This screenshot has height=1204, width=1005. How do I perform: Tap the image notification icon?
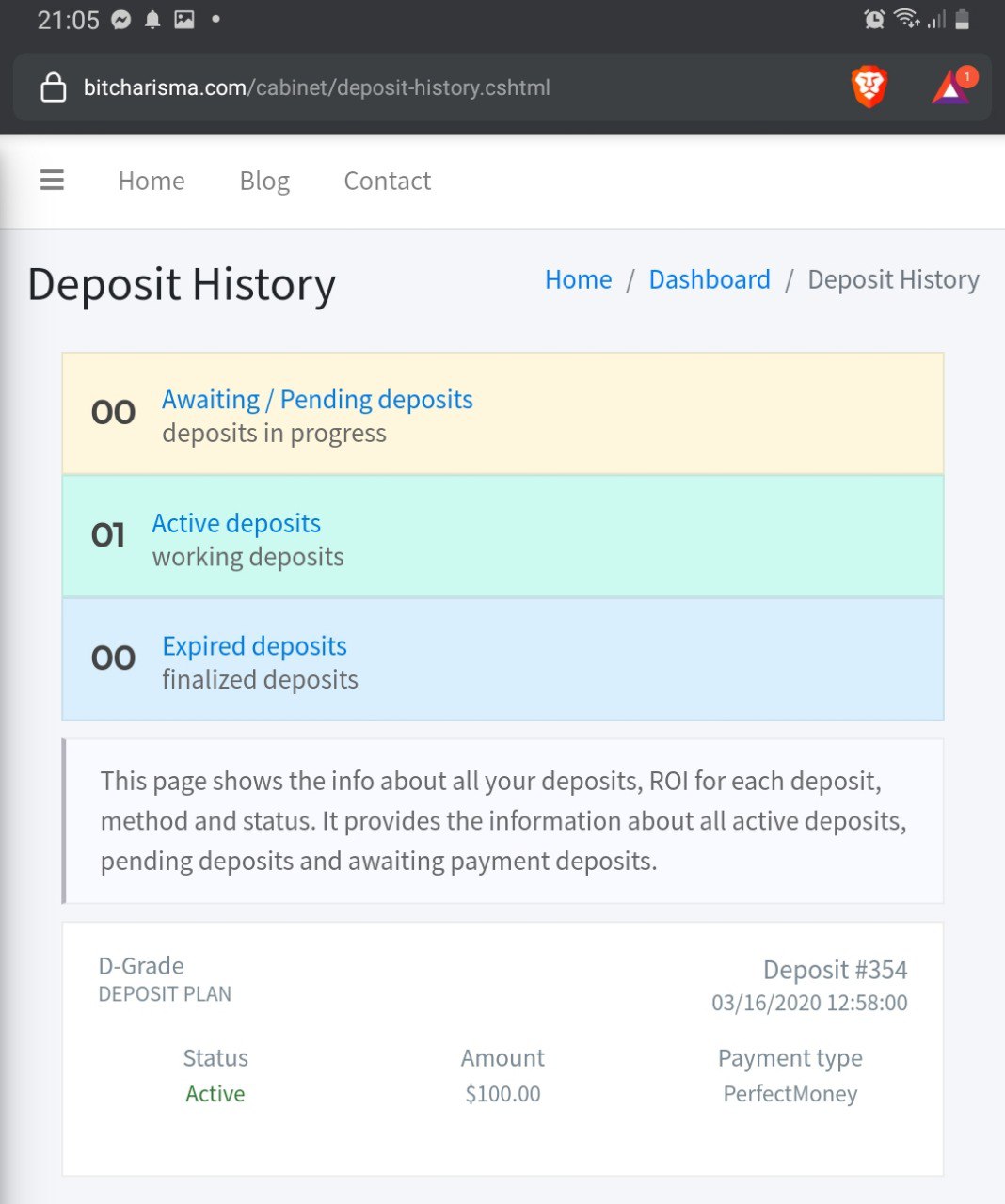click(x=184, y=20)
